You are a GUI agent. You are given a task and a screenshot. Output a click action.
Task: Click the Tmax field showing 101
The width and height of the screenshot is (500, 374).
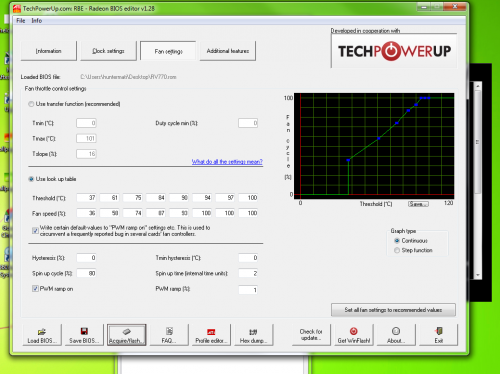tap(86, 138)
